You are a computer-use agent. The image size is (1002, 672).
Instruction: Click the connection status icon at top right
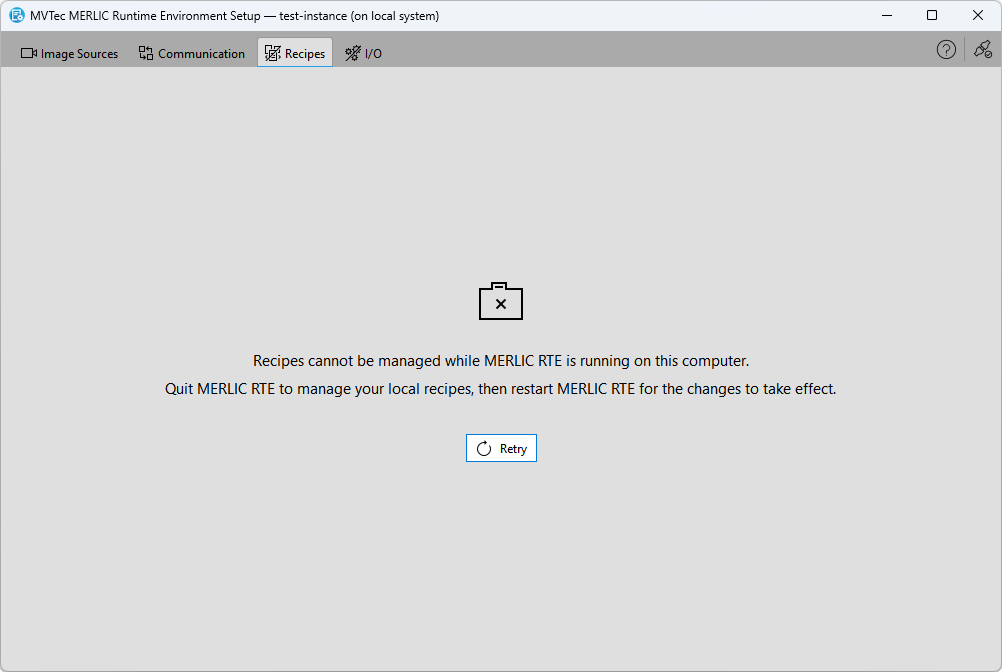click(x=983, y=50)
